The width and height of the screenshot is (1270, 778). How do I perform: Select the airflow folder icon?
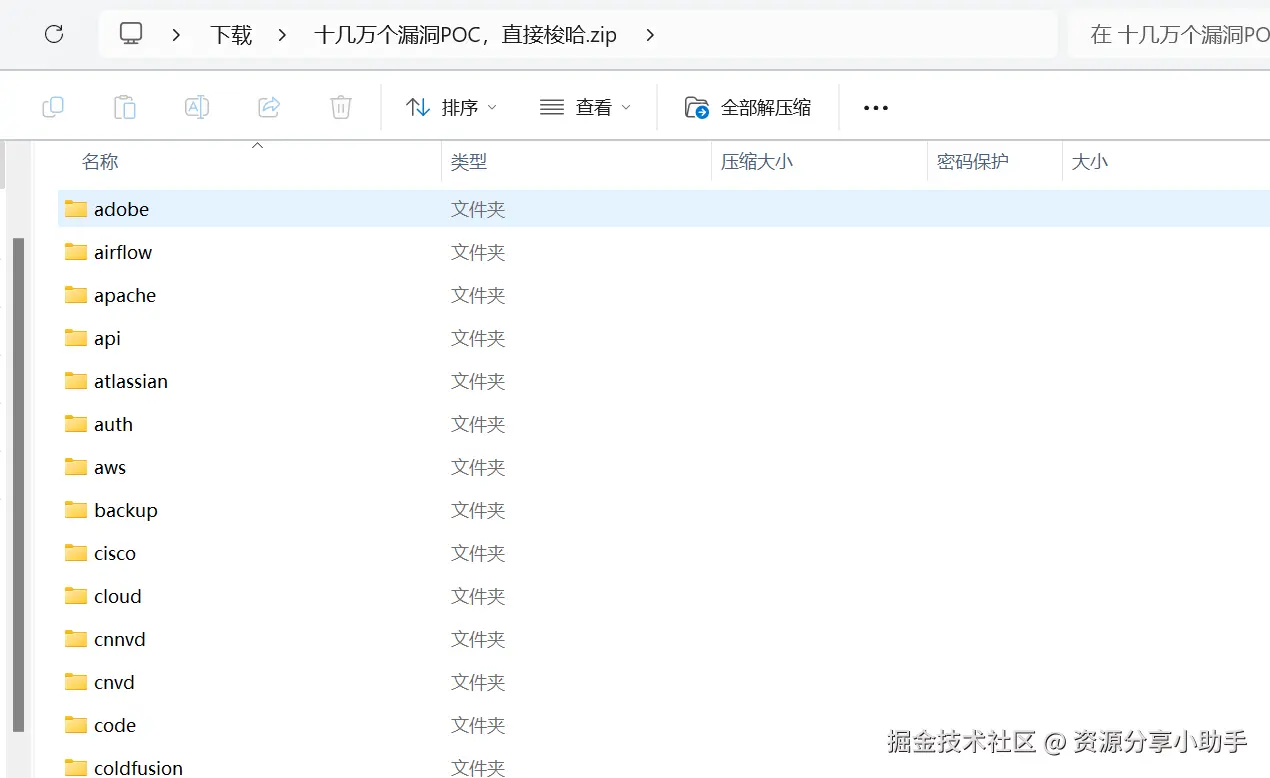[76, 252]
